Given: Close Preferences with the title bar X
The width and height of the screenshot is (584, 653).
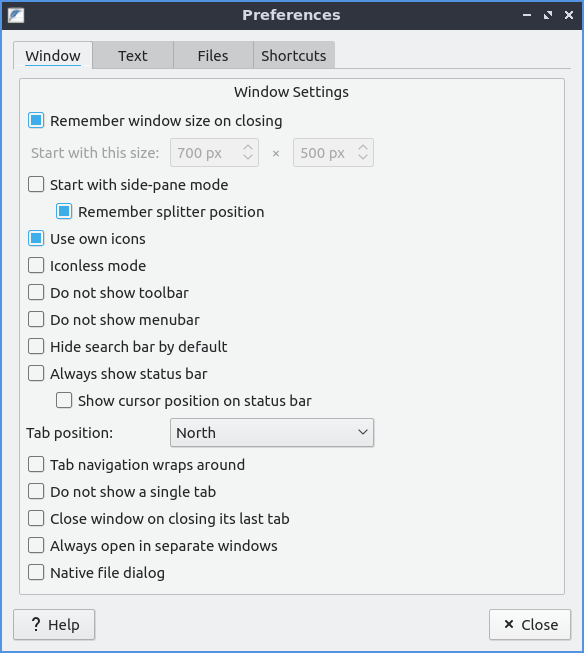Looking at the screenshot, I should pyautogui.click(x=569, y=15).
